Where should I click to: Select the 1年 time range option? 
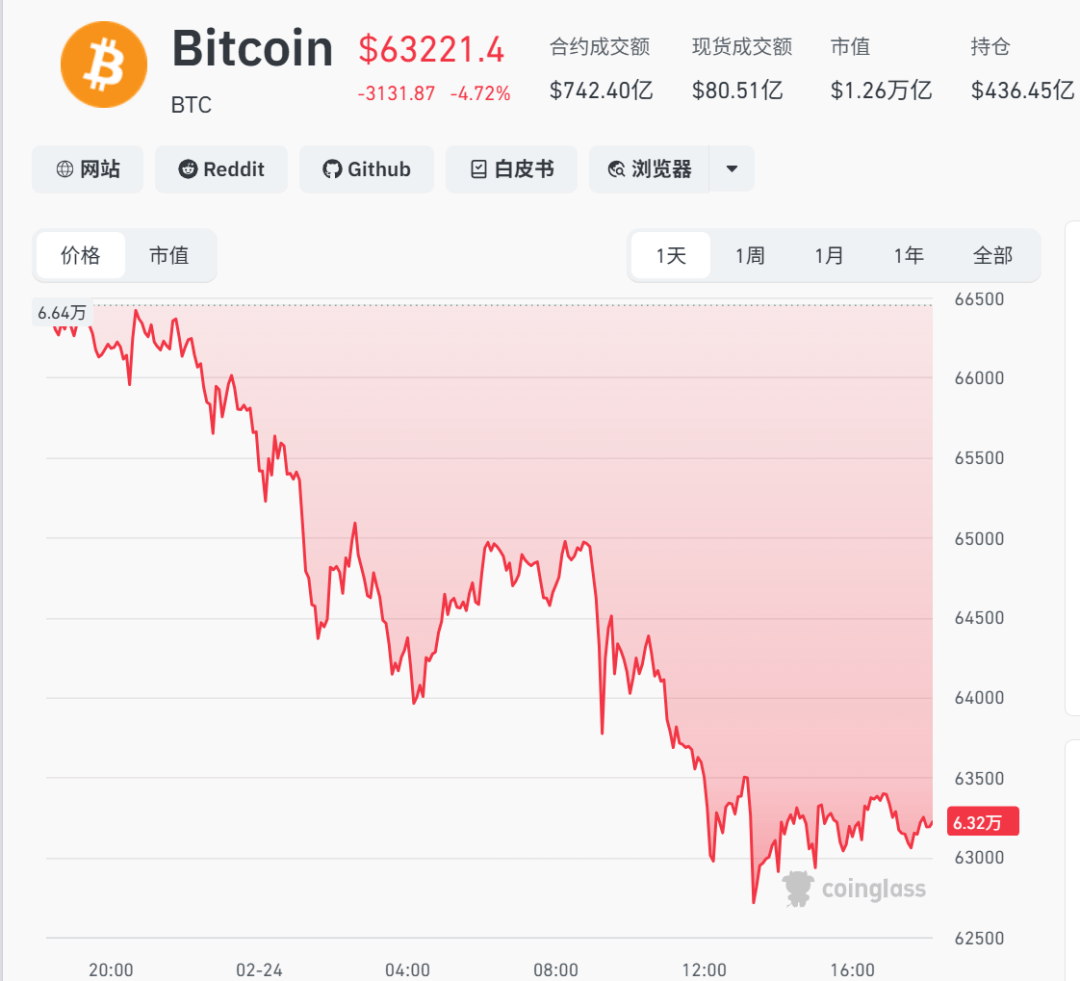coord(908,256)
